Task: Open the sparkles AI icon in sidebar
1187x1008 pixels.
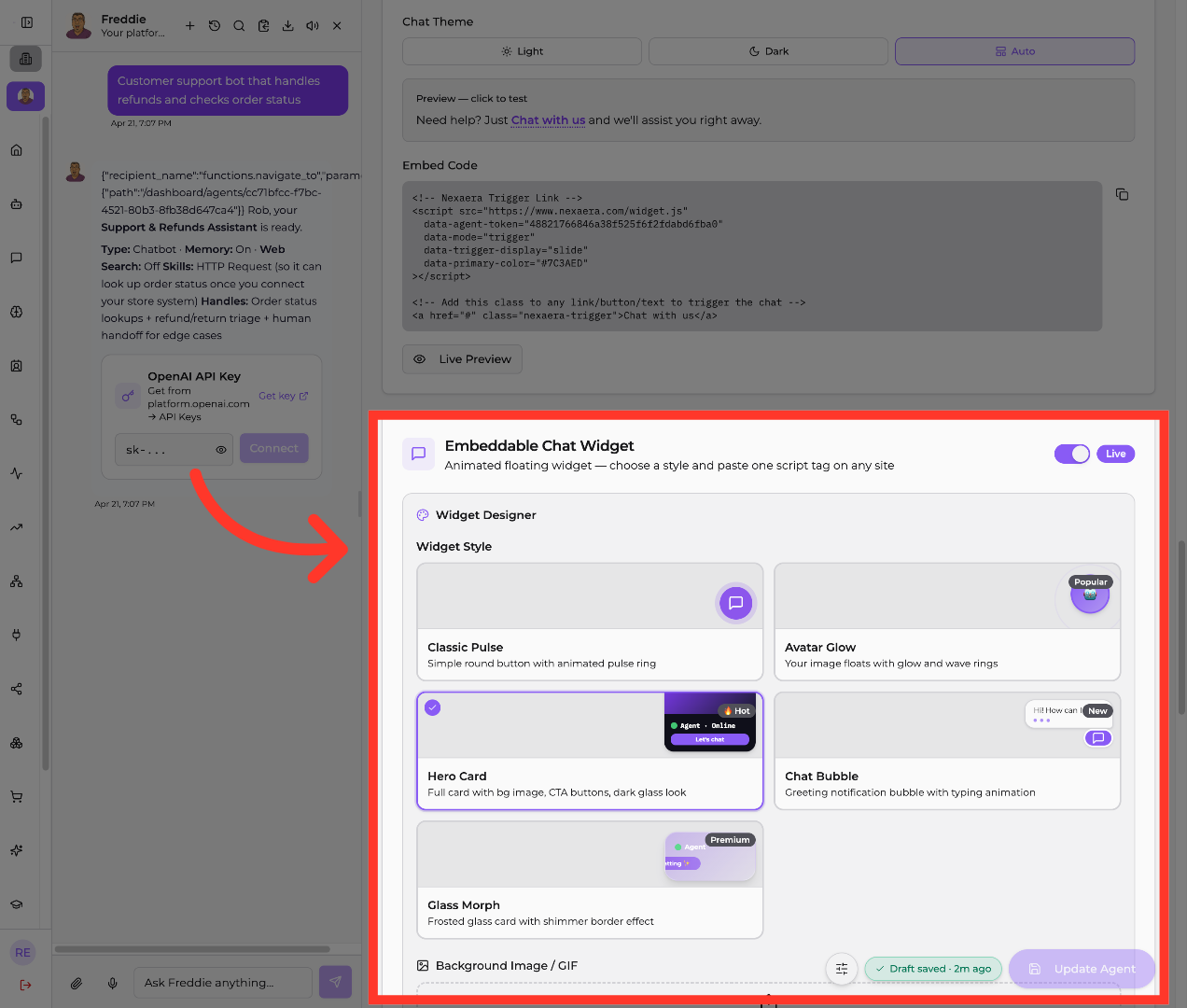Action: [17, 850]
